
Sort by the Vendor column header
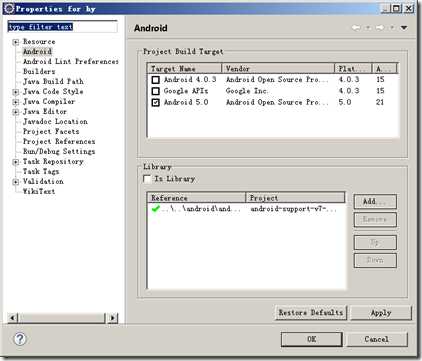(278, 69)
